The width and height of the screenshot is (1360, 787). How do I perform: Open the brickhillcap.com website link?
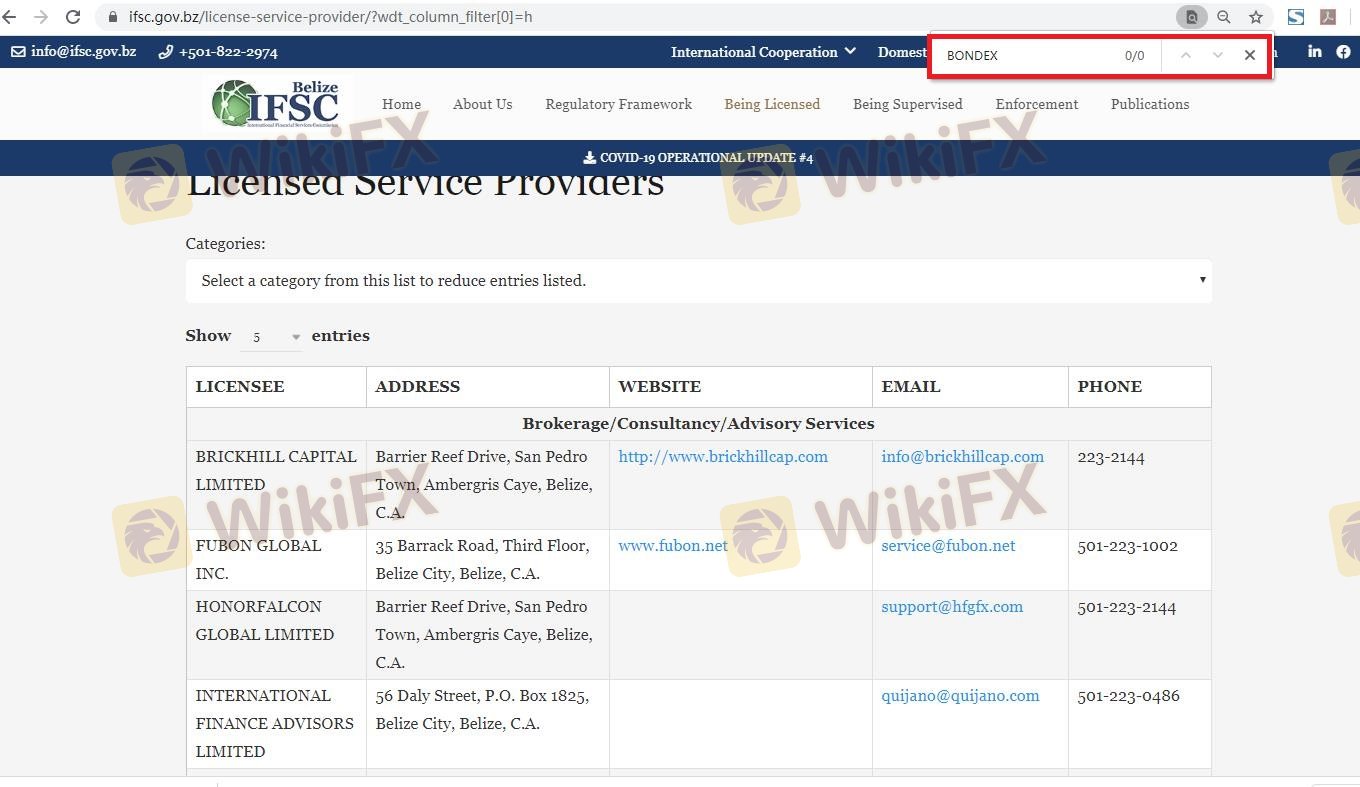(723, 457)
